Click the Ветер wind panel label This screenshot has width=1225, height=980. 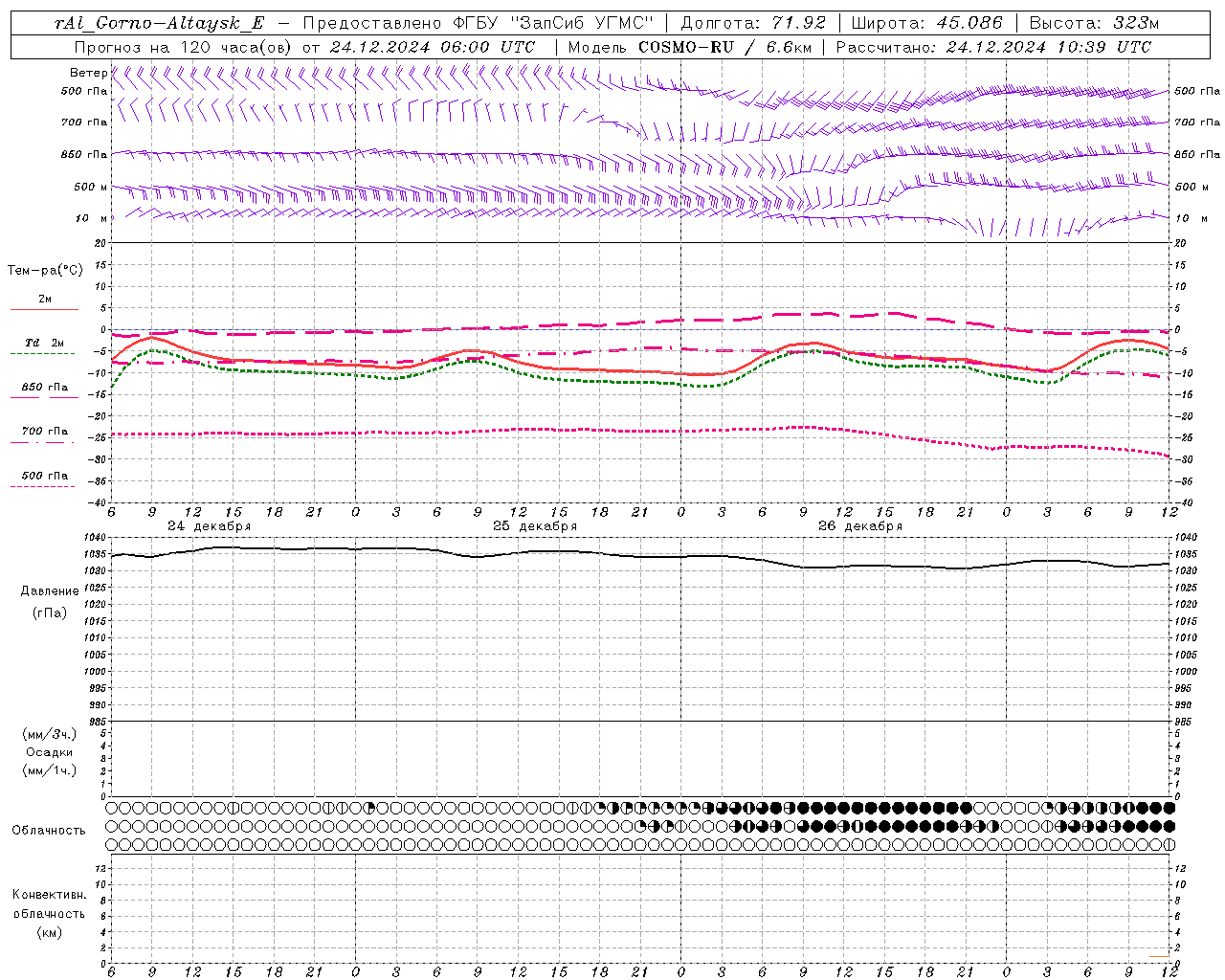(88, 73)
